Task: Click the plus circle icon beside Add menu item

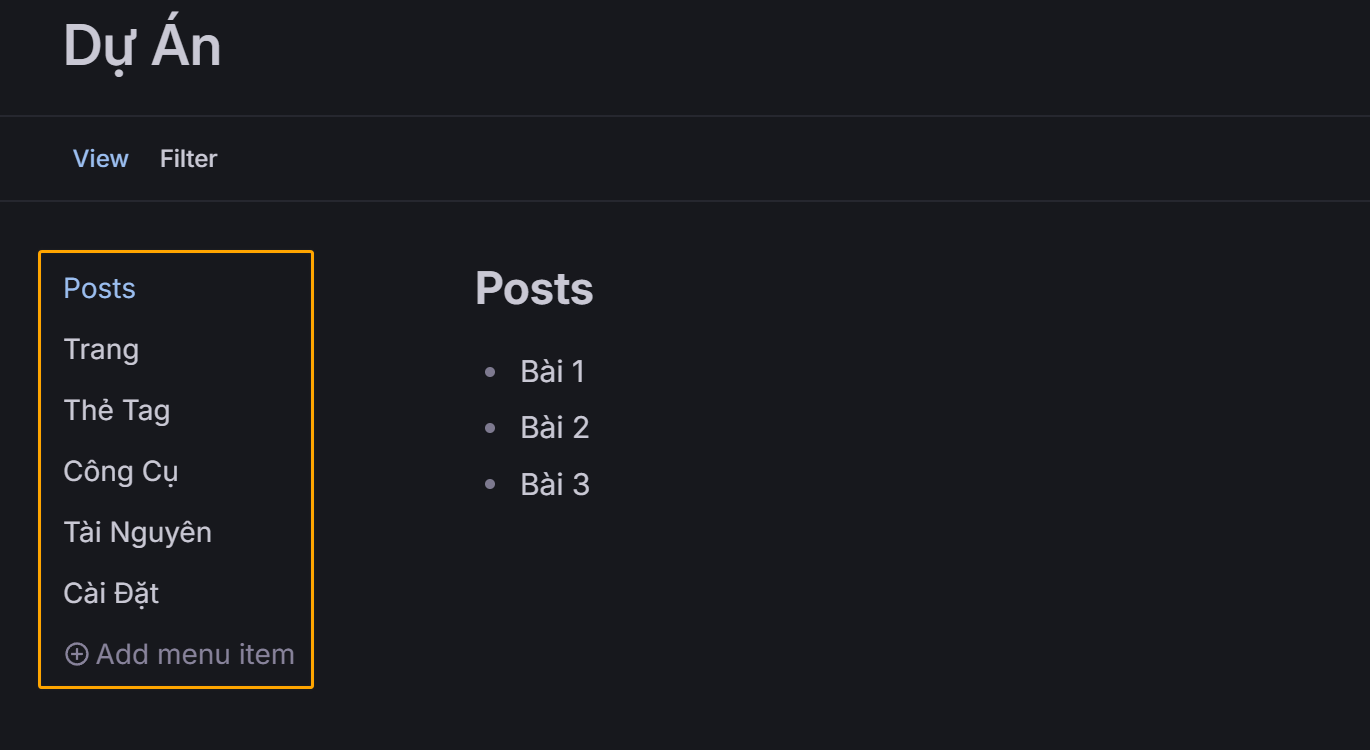Action: [x=77, y=654]
